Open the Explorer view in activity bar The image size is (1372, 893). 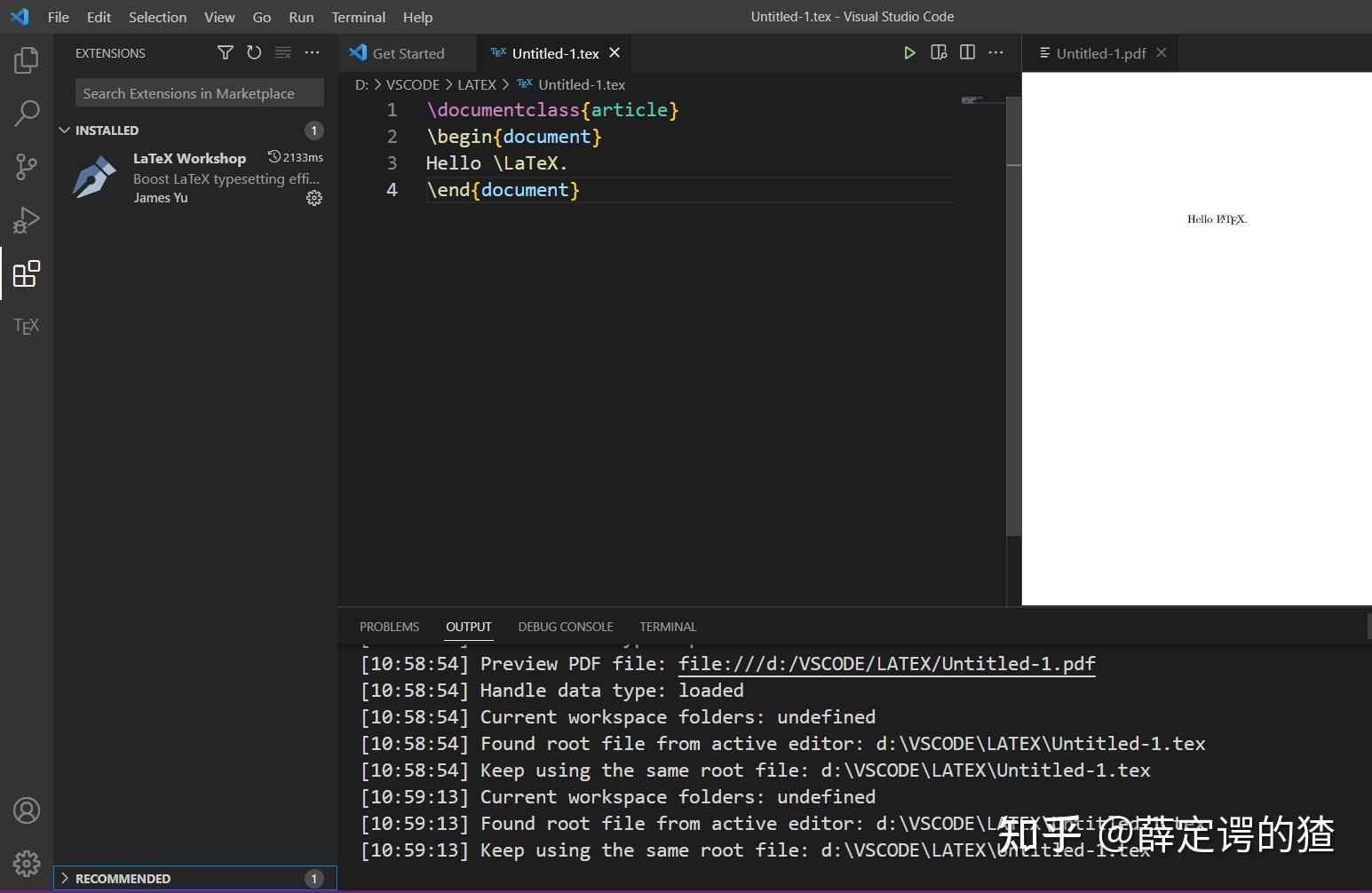pyautogui.click(x=27, y=60)
